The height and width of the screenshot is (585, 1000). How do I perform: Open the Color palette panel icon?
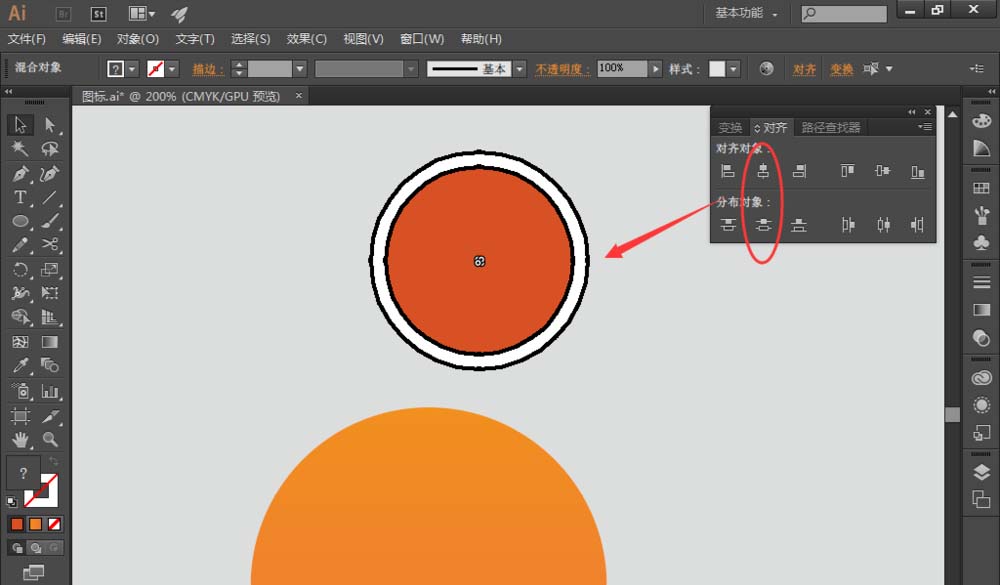(x=982, y=121)
